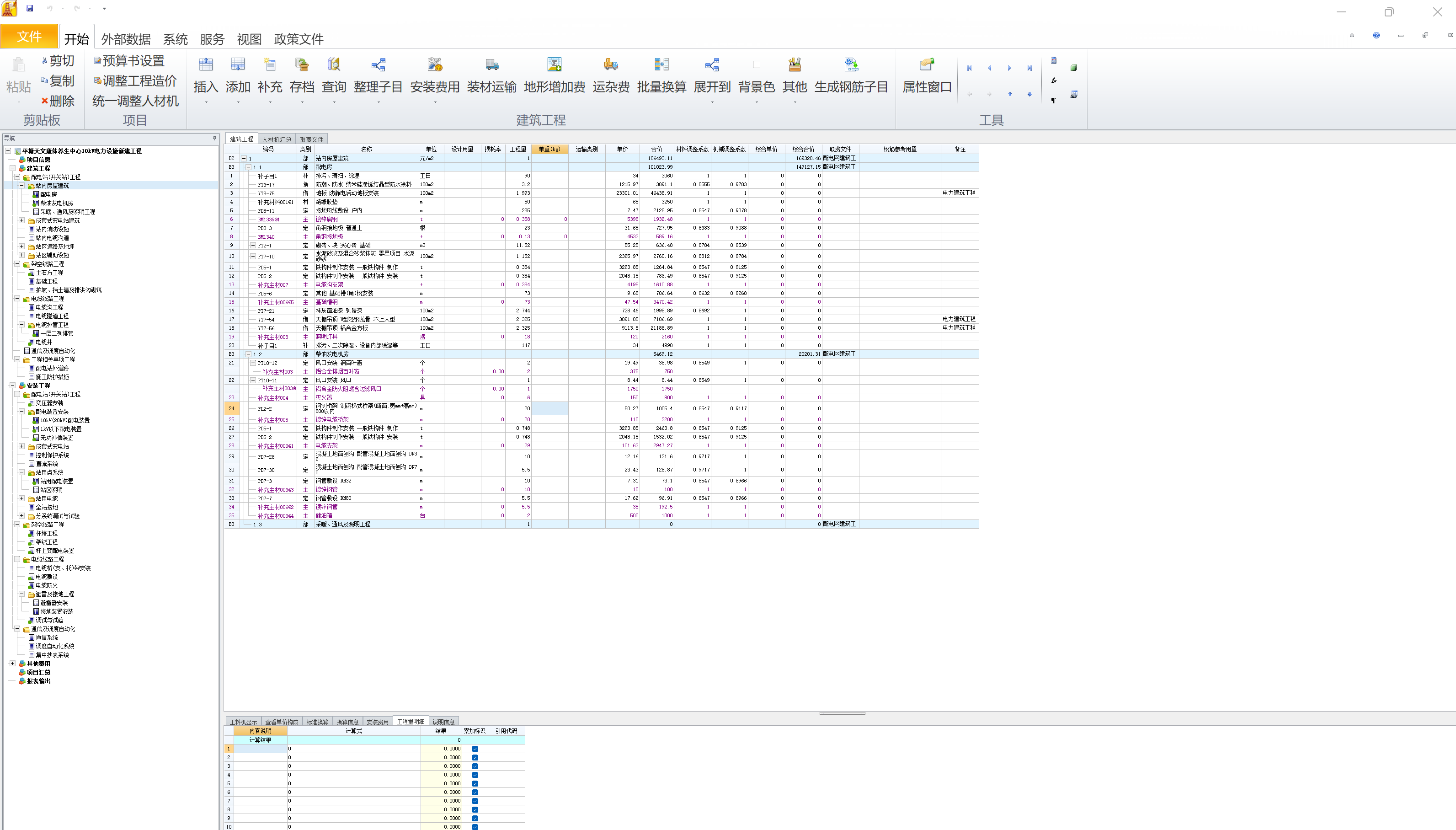Viewport: 1456px width, 830px height.
Task: Click 调整工程造价
Action: tap(135, 81)
